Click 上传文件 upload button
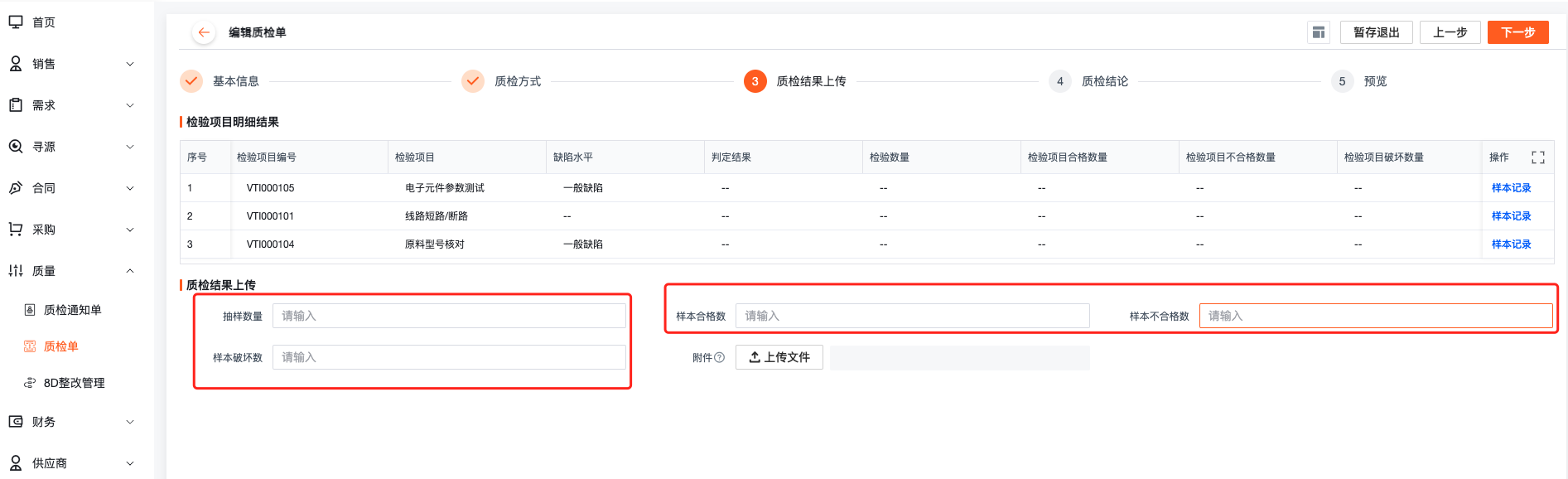This screenshot has height=479, width=1568. pyautogui.click(x=779, y=357)
